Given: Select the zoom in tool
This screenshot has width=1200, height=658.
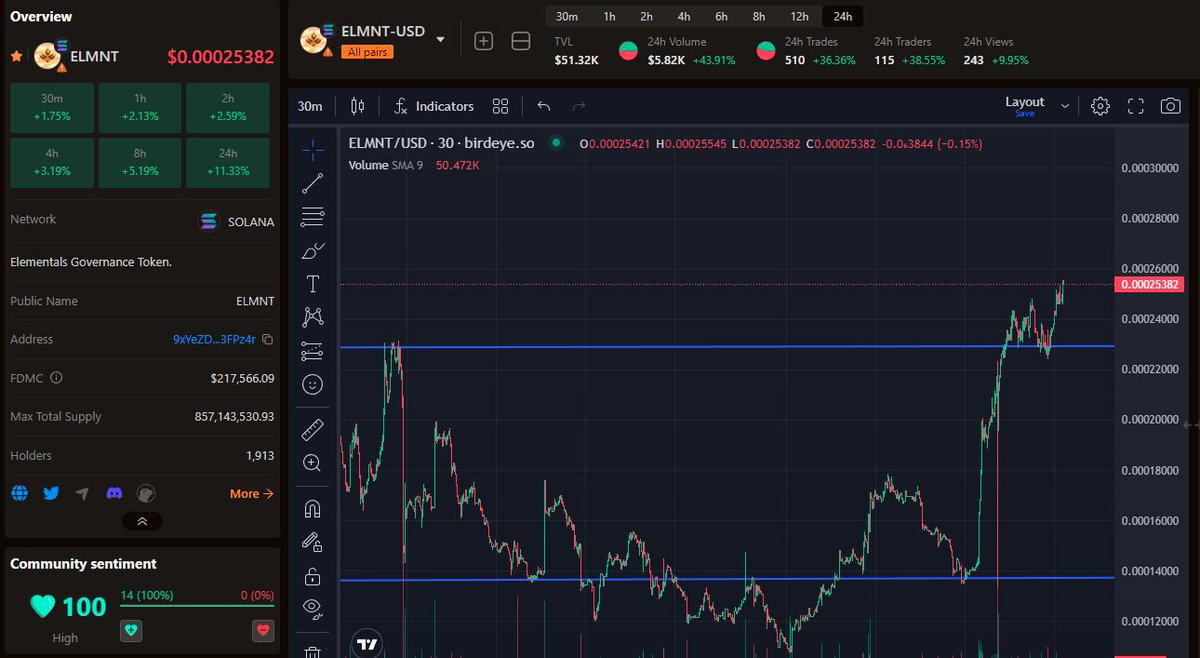Looking at the screenshot, I should (x=312, y=463).
